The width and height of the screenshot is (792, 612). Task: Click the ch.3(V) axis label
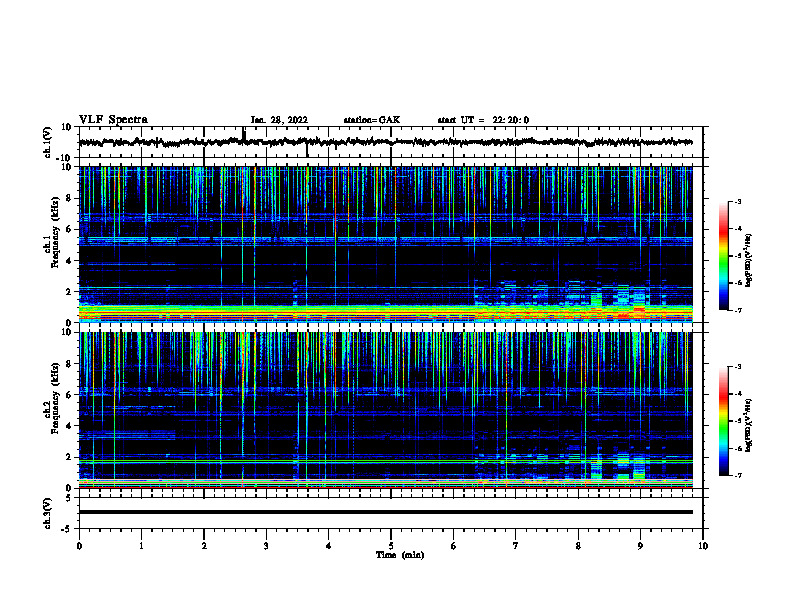point(48,513)
